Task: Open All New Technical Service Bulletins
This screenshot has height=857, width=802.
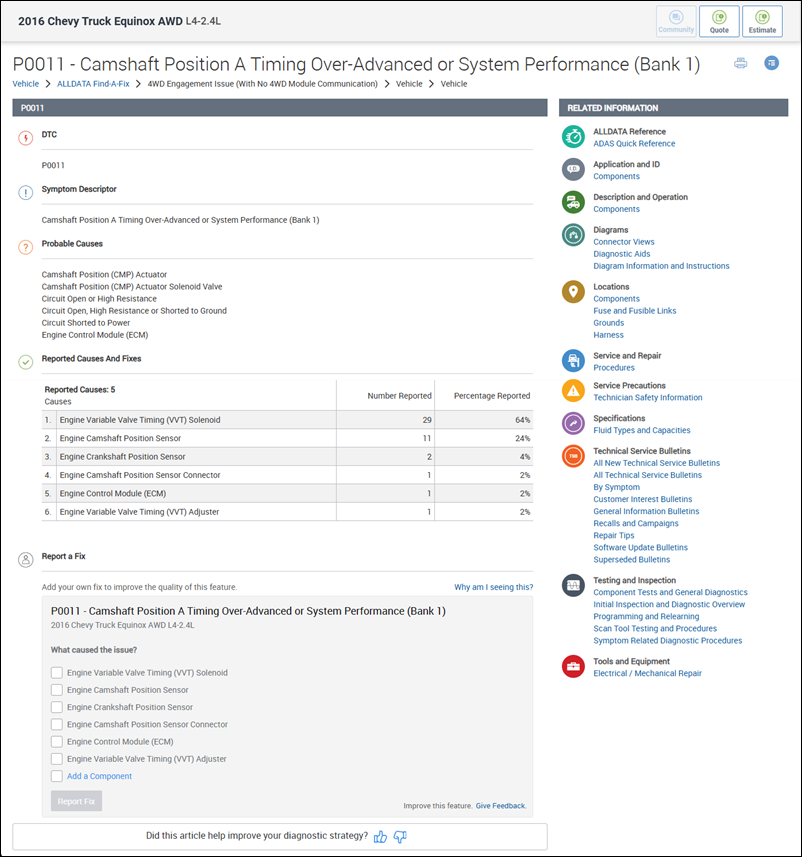Action: (657, 463)
